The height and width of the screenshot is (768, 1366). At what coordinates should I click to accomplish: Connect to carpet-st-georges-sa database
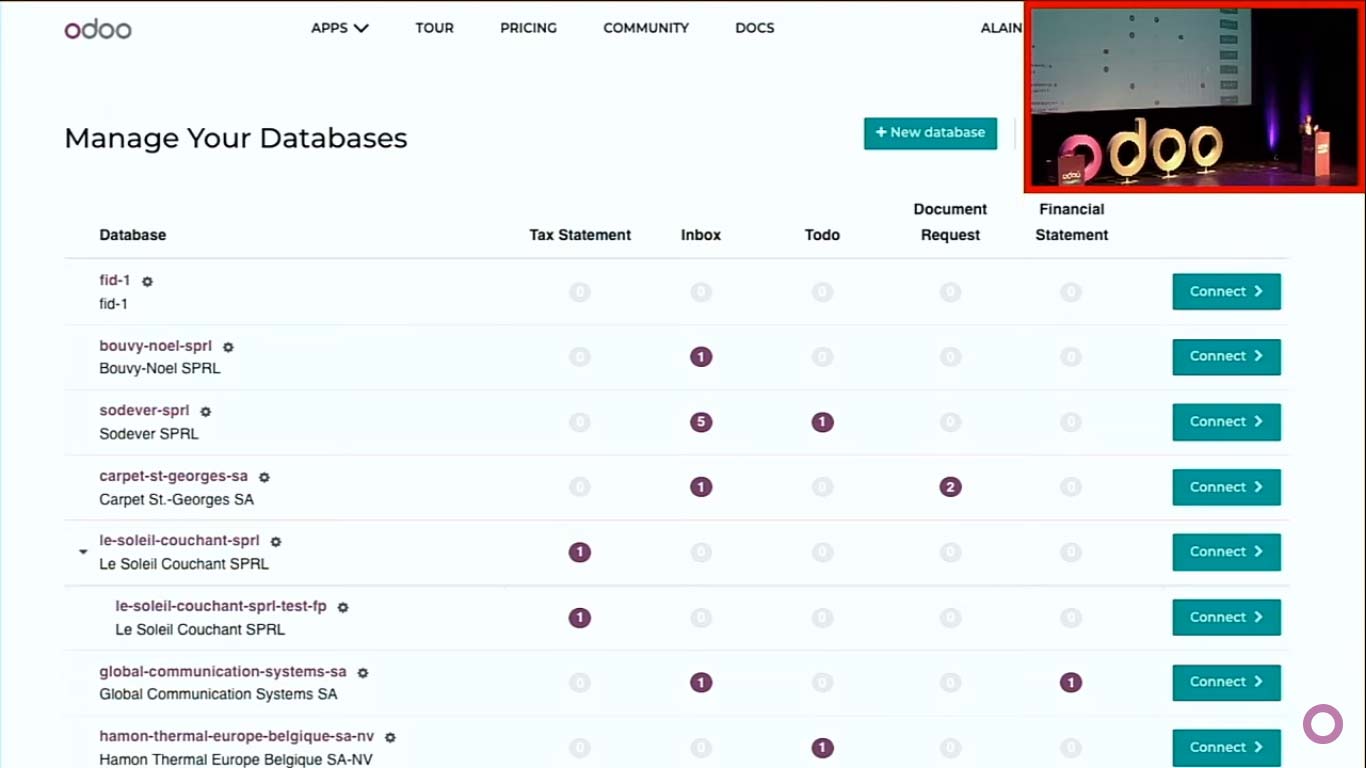click(1227, 487)
